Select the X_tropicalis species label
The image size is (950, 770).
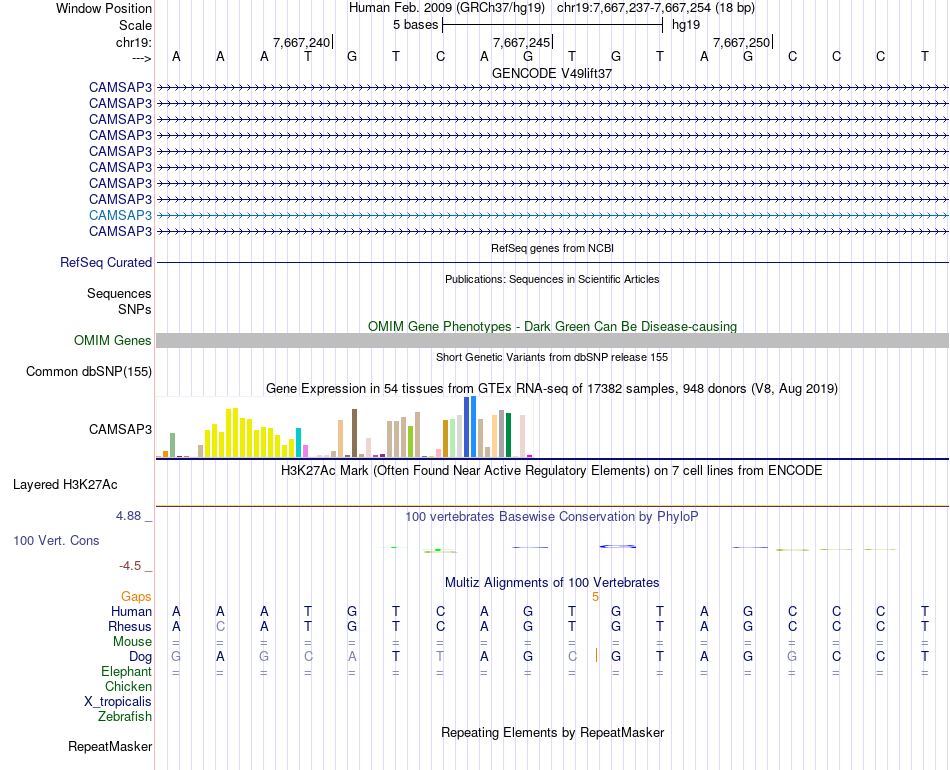click(x=118, y=702)
